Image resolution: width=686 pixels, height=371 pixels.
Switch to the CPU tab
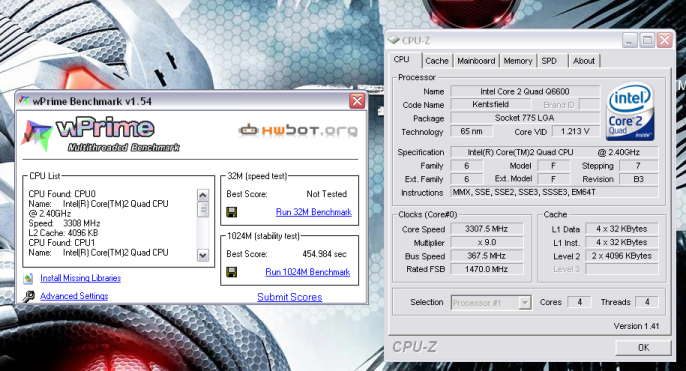tap(402, 60)
